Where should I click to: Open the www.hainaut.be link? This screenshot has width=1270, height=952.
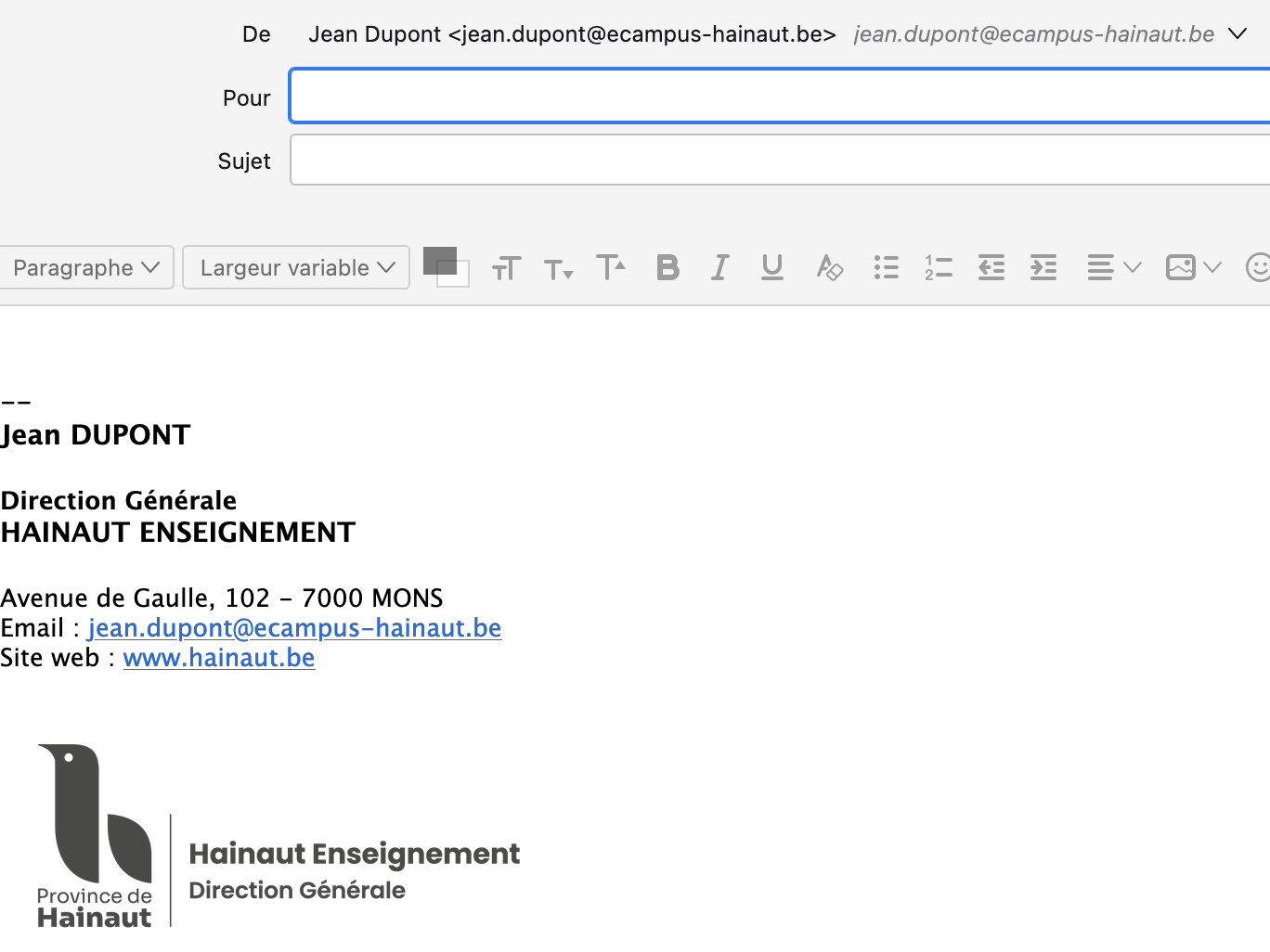219,658
